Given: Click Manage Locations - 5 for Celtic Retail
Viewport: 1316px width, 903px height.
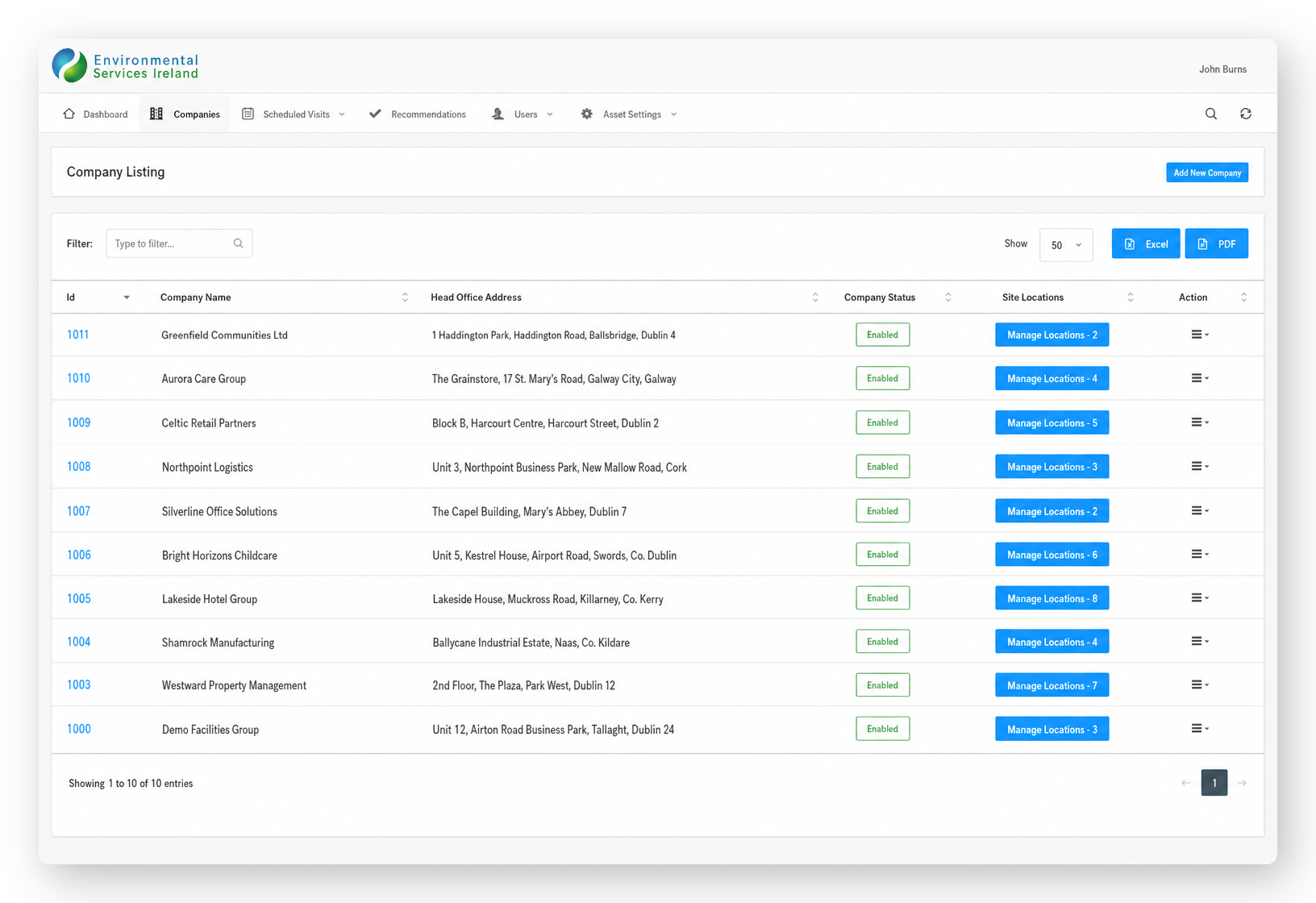Looking at the screenshot, I should click(x=1052, y=422).
